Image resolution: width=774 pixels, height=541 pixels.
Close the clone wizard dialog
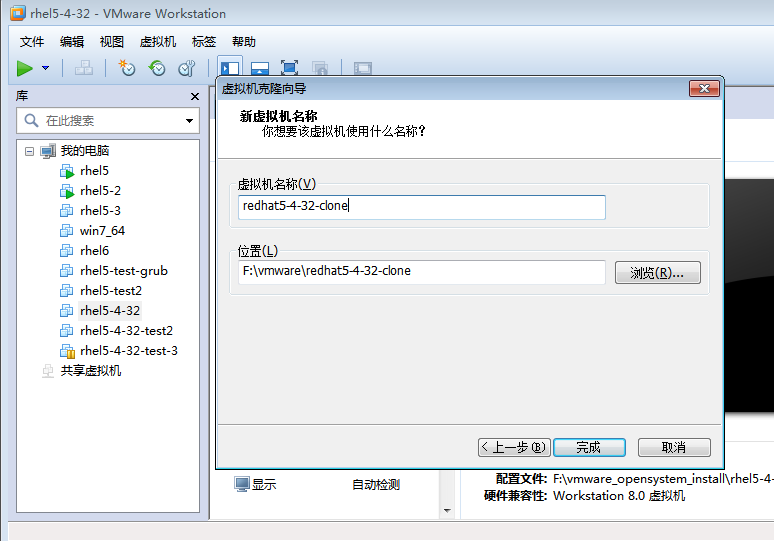(x=704, y=88)
